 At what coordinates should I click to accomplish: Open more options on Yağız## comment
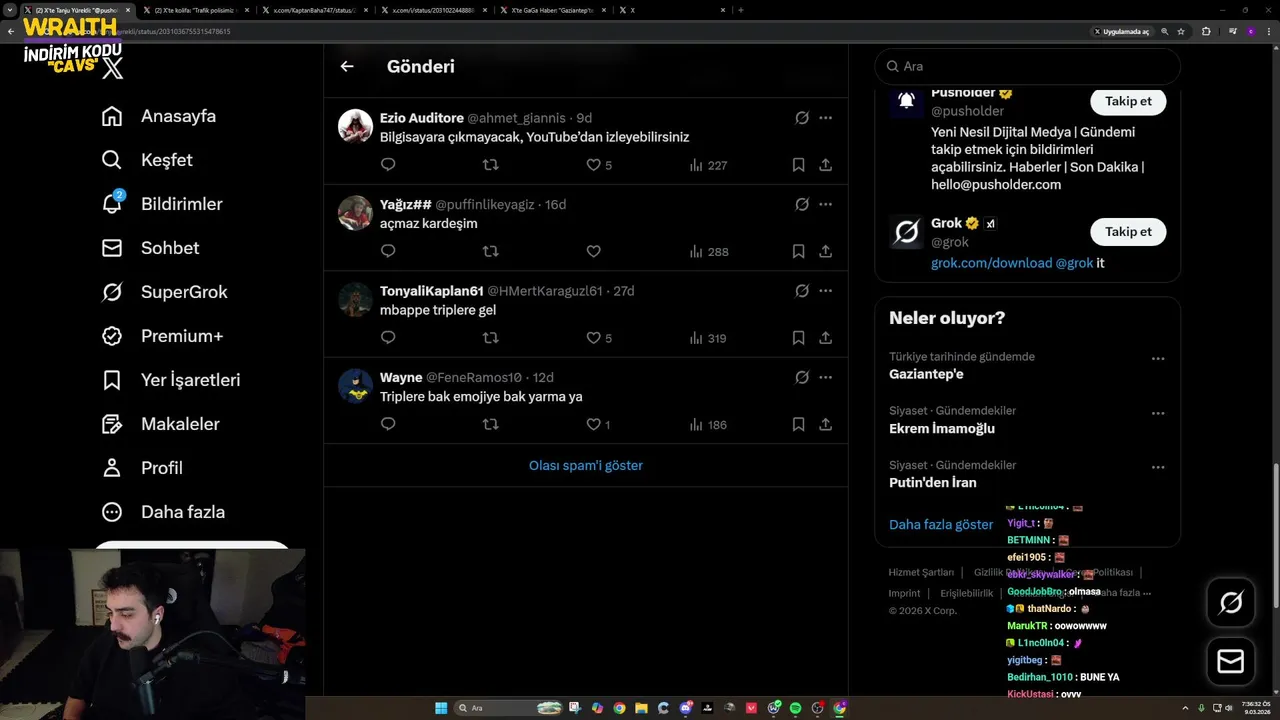825,204
